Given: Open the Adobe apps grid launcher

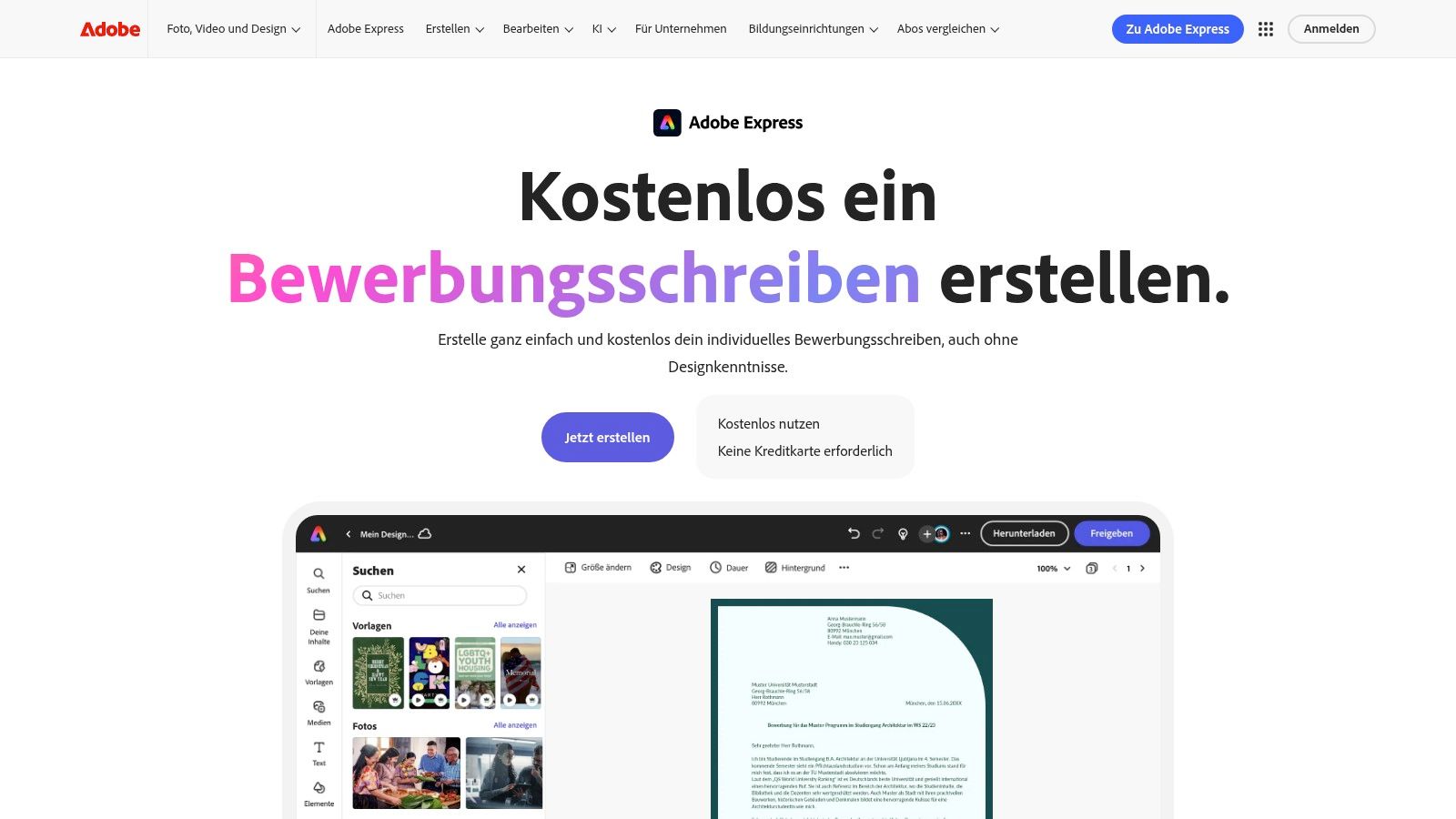Looking at the screenshot, I should pos(1265,29).
